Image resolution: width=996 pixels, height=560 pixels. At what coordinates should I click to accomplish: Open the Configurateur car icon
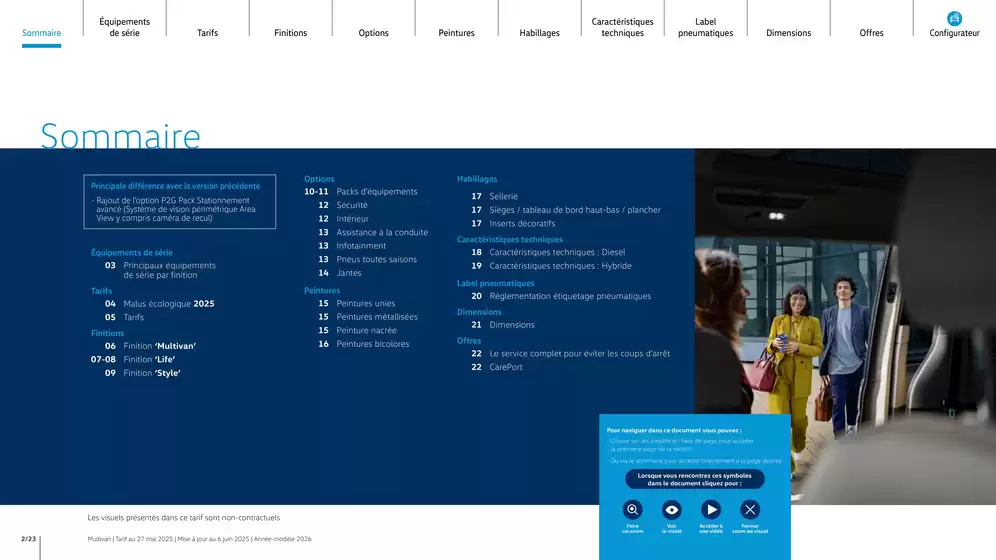coord(954,19)
